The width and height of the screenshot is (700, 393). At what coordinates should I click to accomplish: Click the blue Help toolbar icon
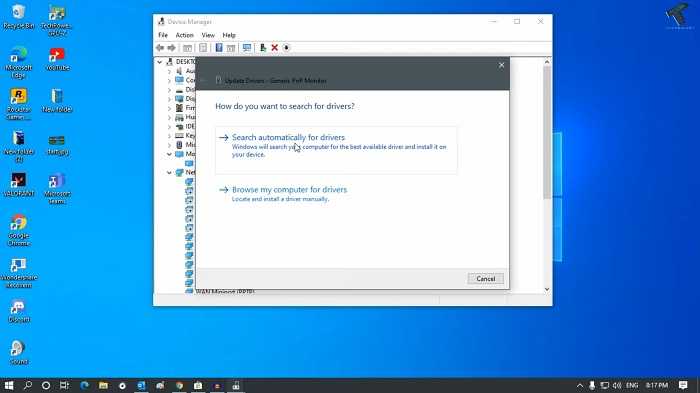(219, 48)
